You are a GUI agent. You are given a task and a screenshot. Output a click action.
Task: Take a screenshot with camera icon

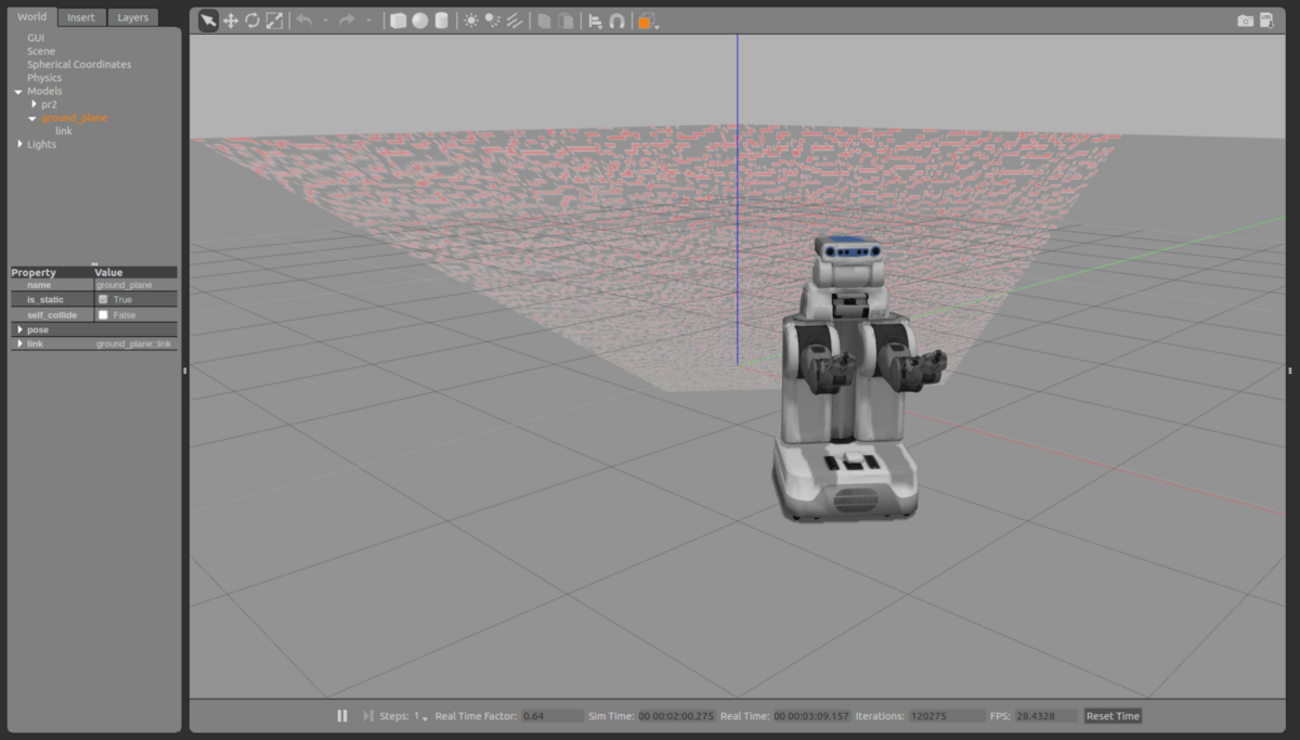click(1245, 21)
